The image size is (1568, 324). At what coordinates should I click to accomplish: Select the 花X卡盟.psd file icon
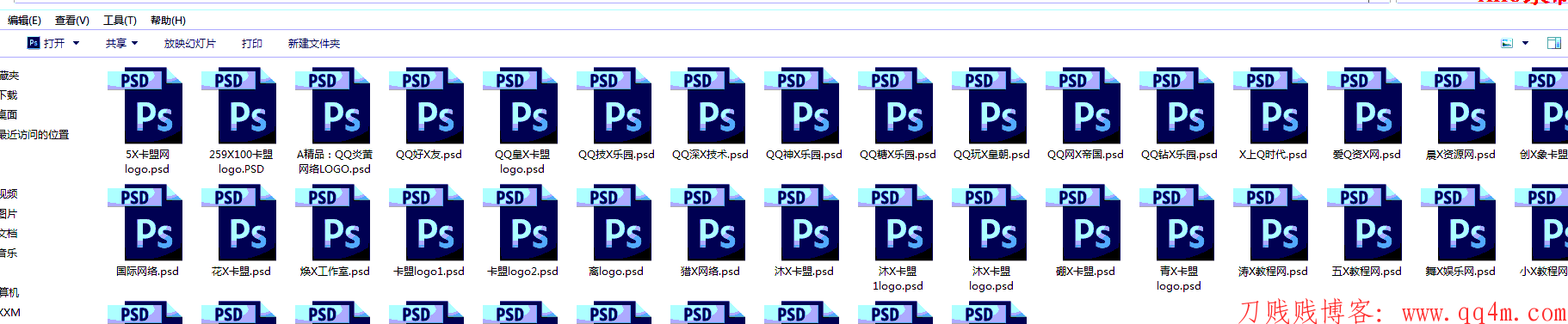(x=239, y=223)
